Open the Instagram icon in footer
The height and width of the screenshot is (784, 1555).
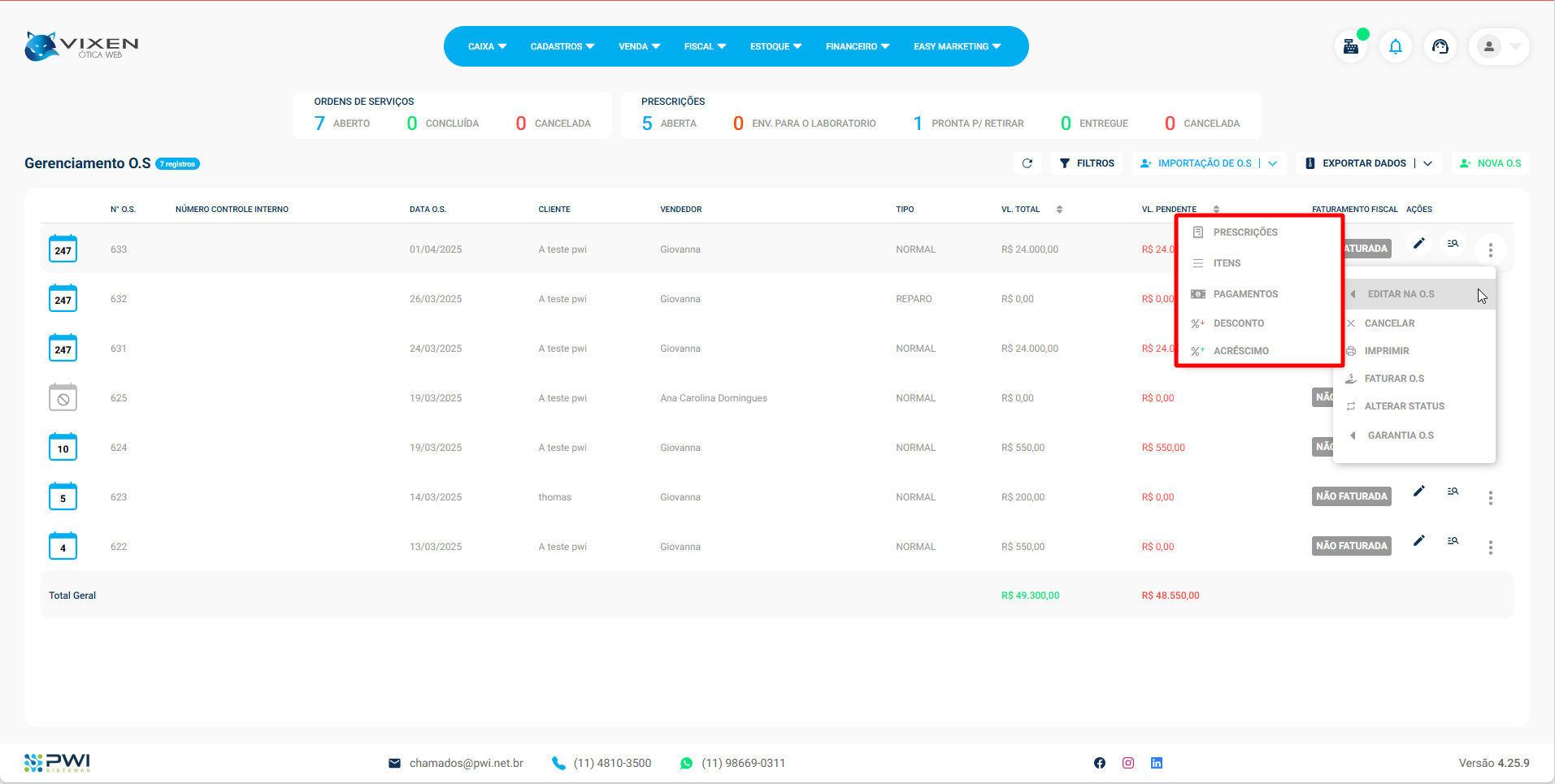1128,763
